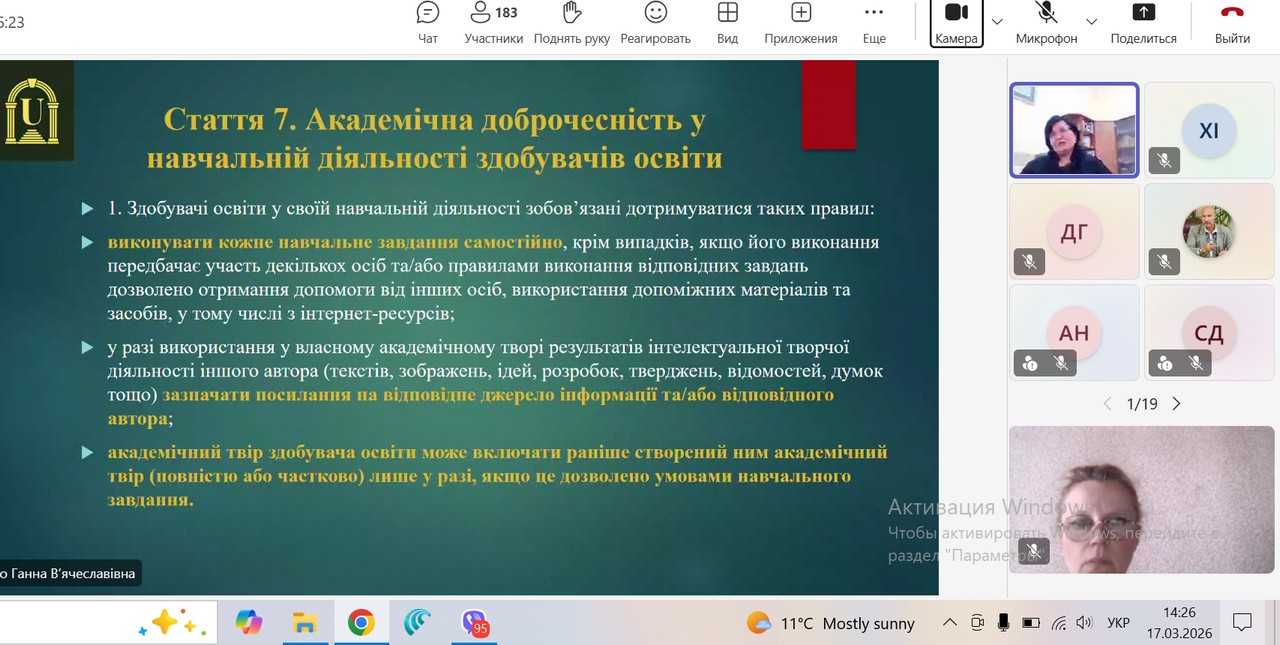Open Viber from the taskbar
Image resolution: width=1280 pixels, height=645 pixels.
click(475, 623)
